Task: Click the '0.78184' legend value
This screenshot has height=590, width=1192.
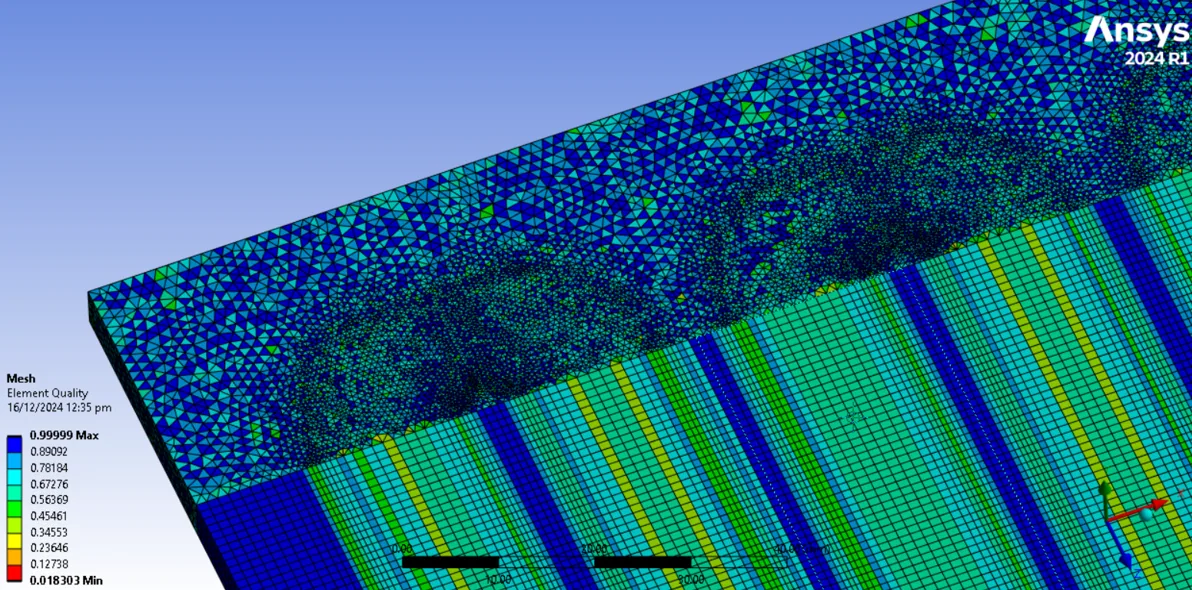Action: pos(50,468)
